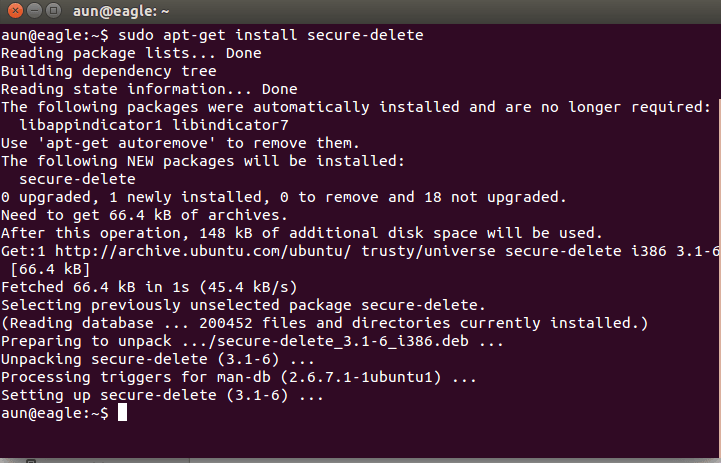Click 'Processing triggers for man-db' line
Viewport: 721px width, 463px height.
click(x=238, y=377)
